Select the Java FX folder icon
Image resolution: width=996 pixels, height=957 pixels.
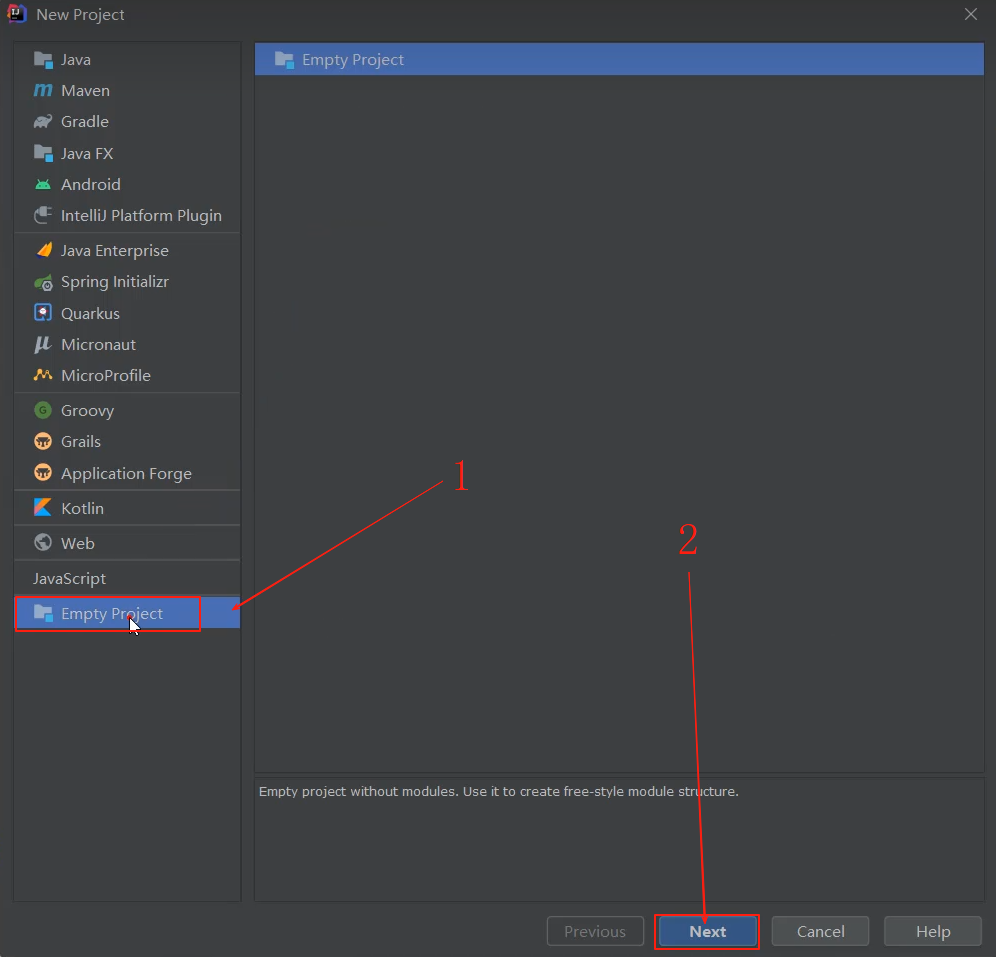tap(43, 153)
